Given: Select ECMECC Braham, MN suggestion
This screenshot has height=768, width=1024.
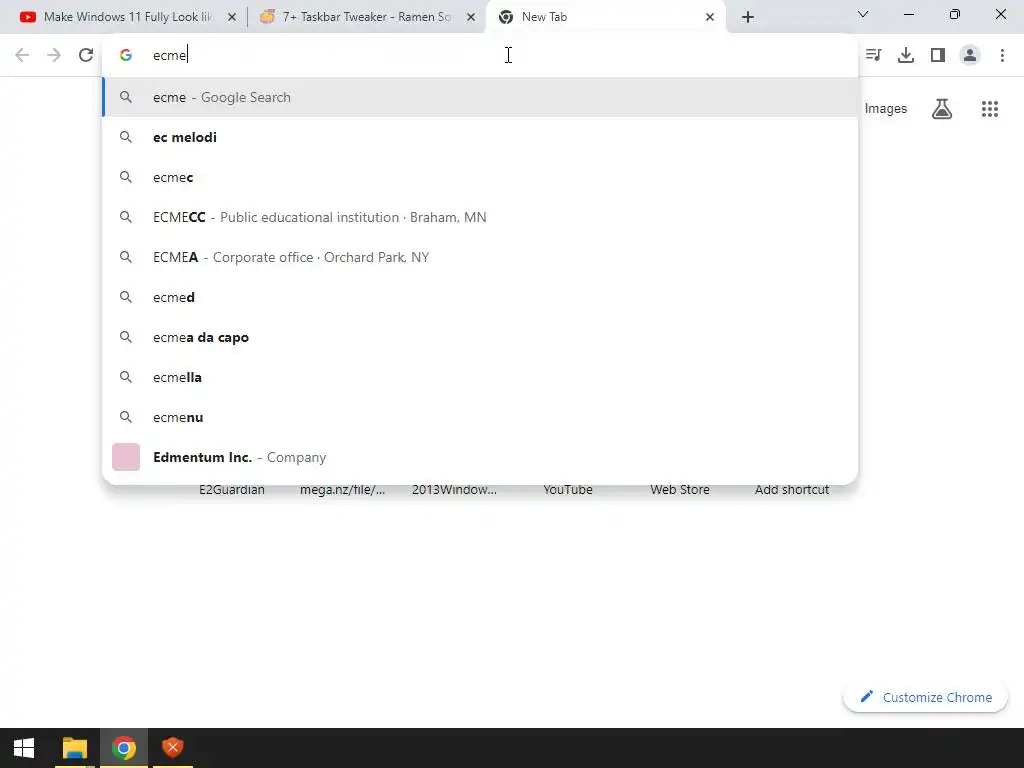Looking at the screenshot, I should click(480, 217).
